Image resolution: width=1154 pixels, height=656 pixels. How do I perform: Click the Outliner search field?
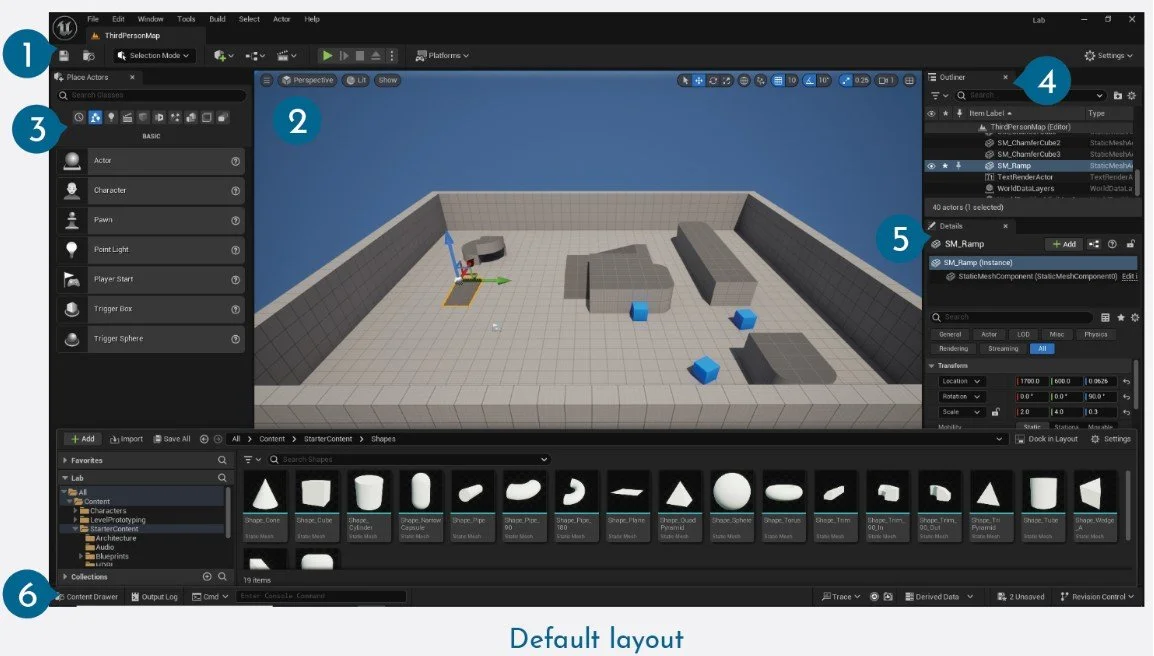click(x=1030, y=96)
